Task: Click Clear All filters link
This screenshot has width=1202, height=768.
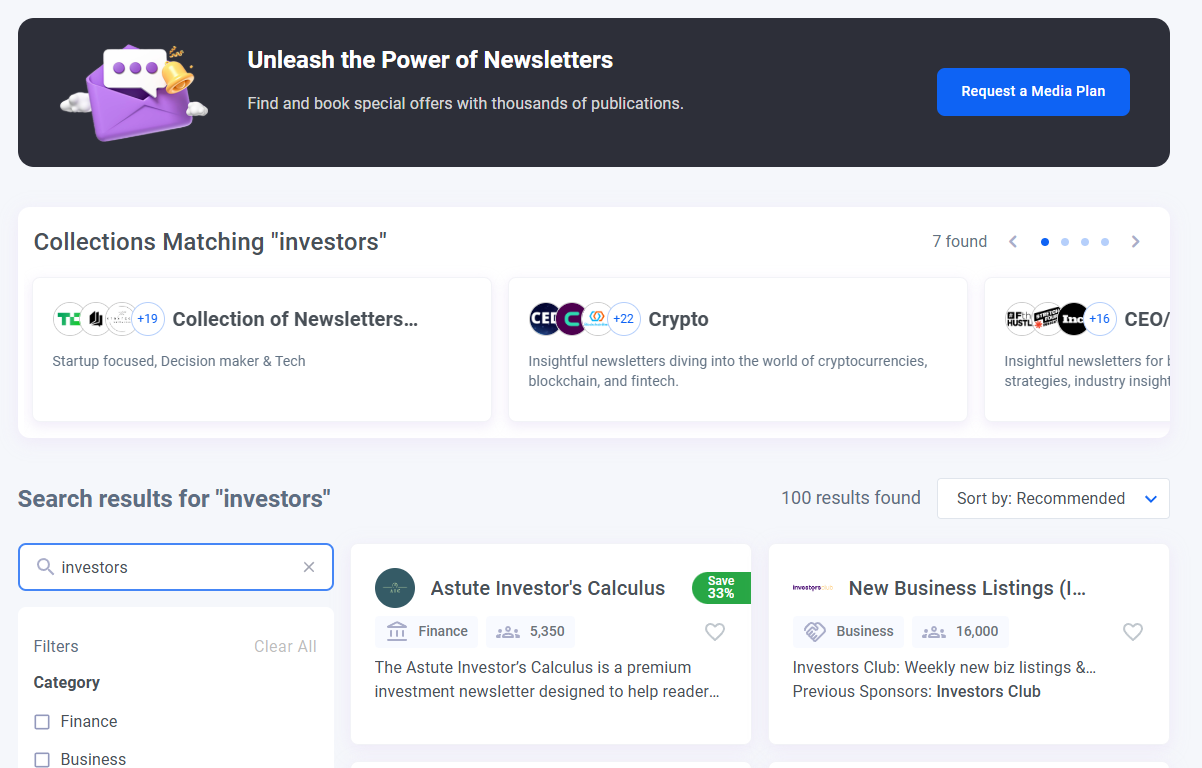Action: (x=285, y=647)
